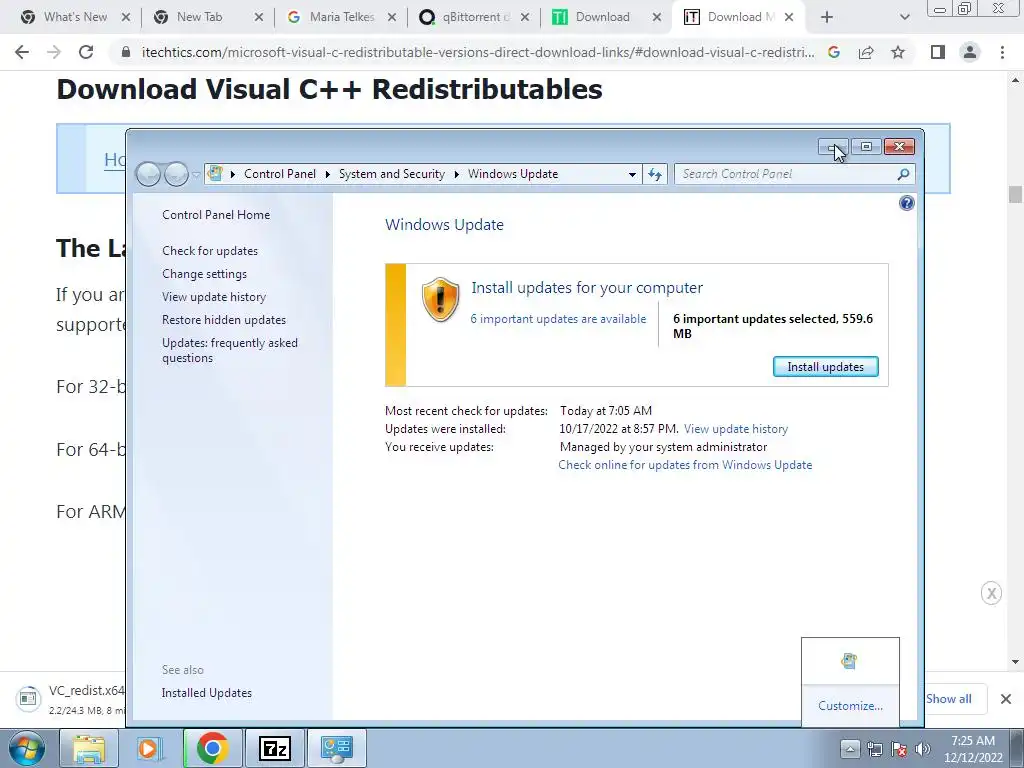Image resolution: width=1024 pixels, height=768 pixels.
Task: Open the Windows Start button
Action: coord(27,748)
